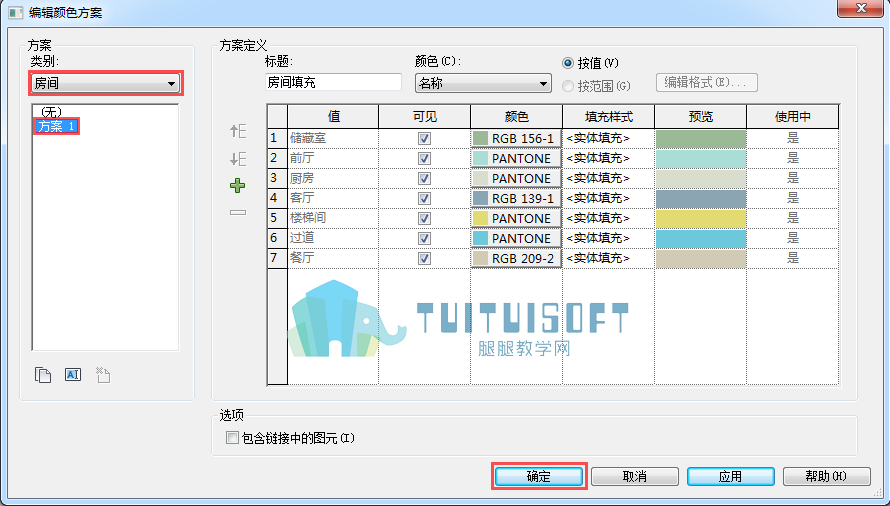This screenshot has width=890, height=506.
Task: Open fill pattern for 楼梯间 row
Action: click(x=608, y=218)
